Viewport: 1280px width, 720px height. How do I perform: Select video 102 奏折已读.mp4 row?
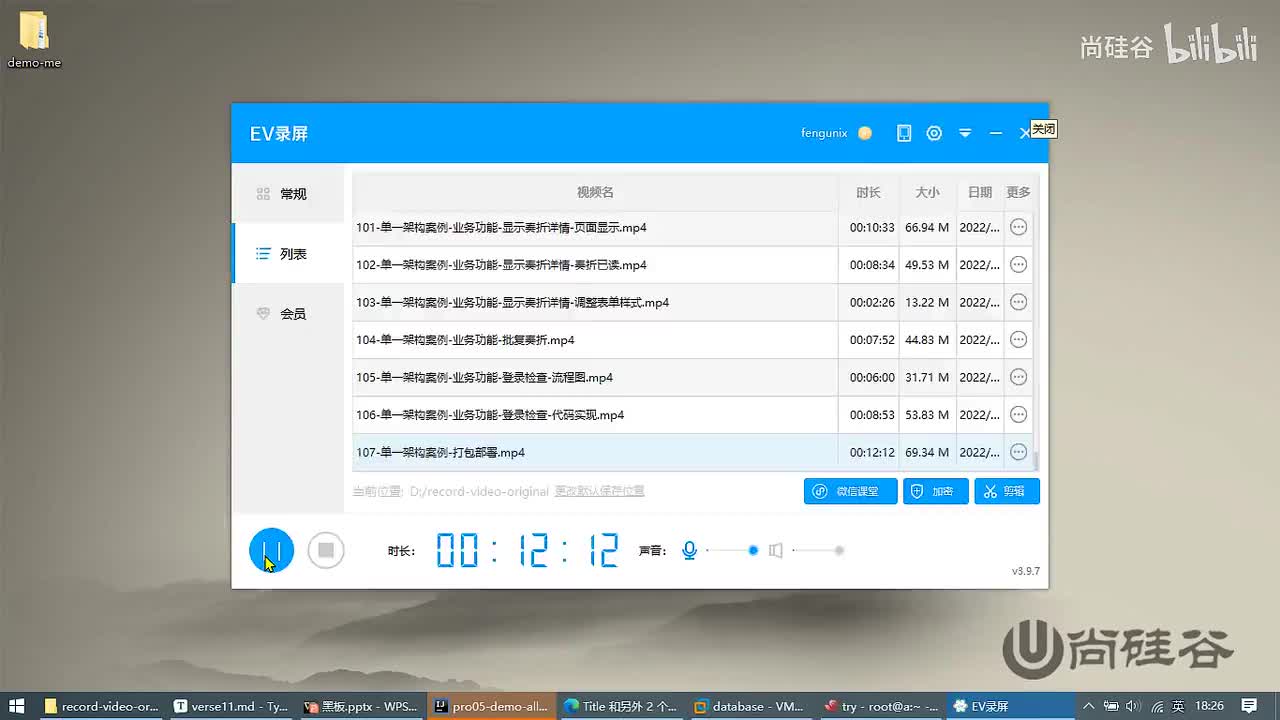[x=693, y=265]
